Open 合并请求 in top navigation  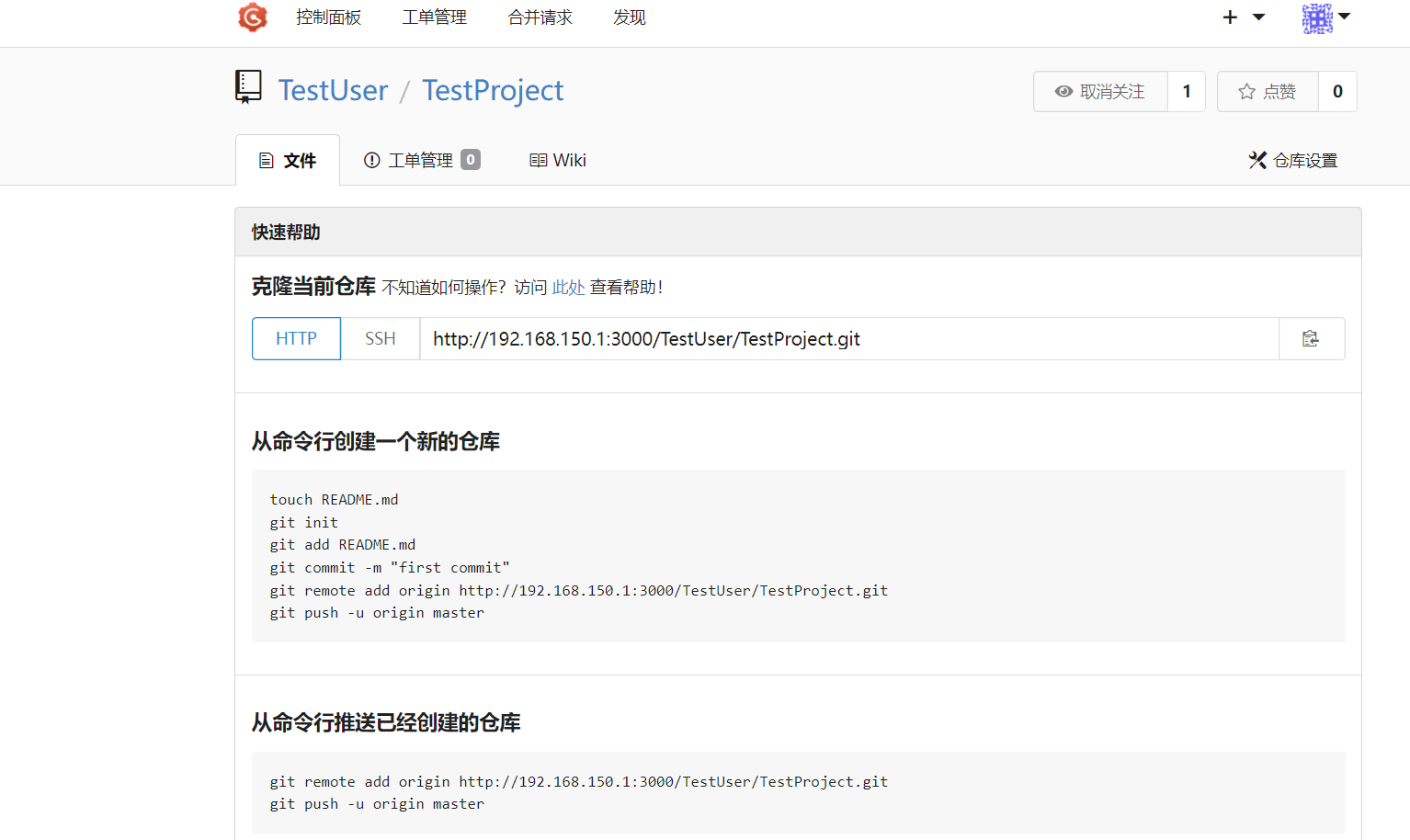[540, 17]
